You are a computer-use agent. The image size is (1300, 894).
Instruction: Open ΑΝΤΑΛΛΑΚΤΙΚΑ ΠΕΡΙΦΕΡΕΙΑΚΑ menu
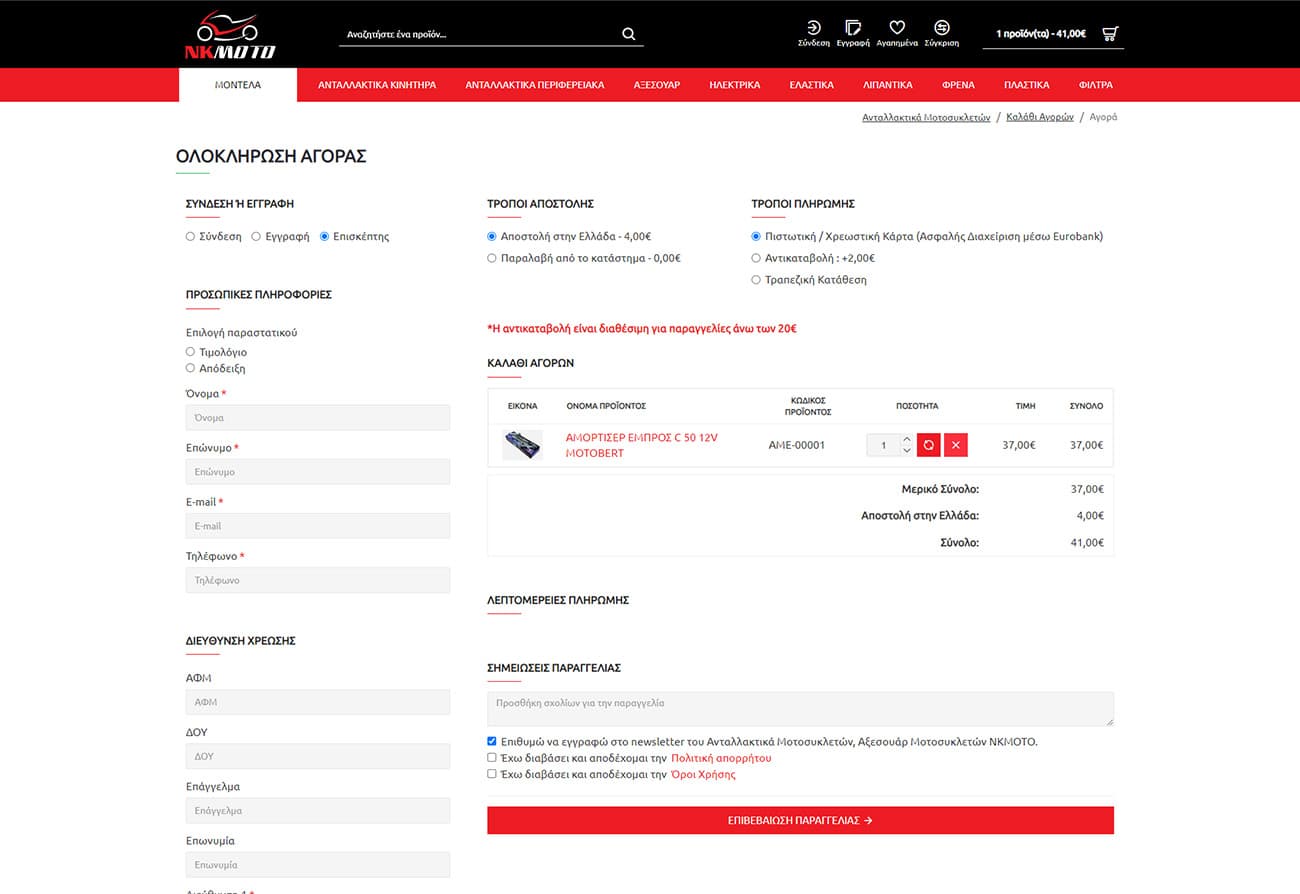click(535, 85)
